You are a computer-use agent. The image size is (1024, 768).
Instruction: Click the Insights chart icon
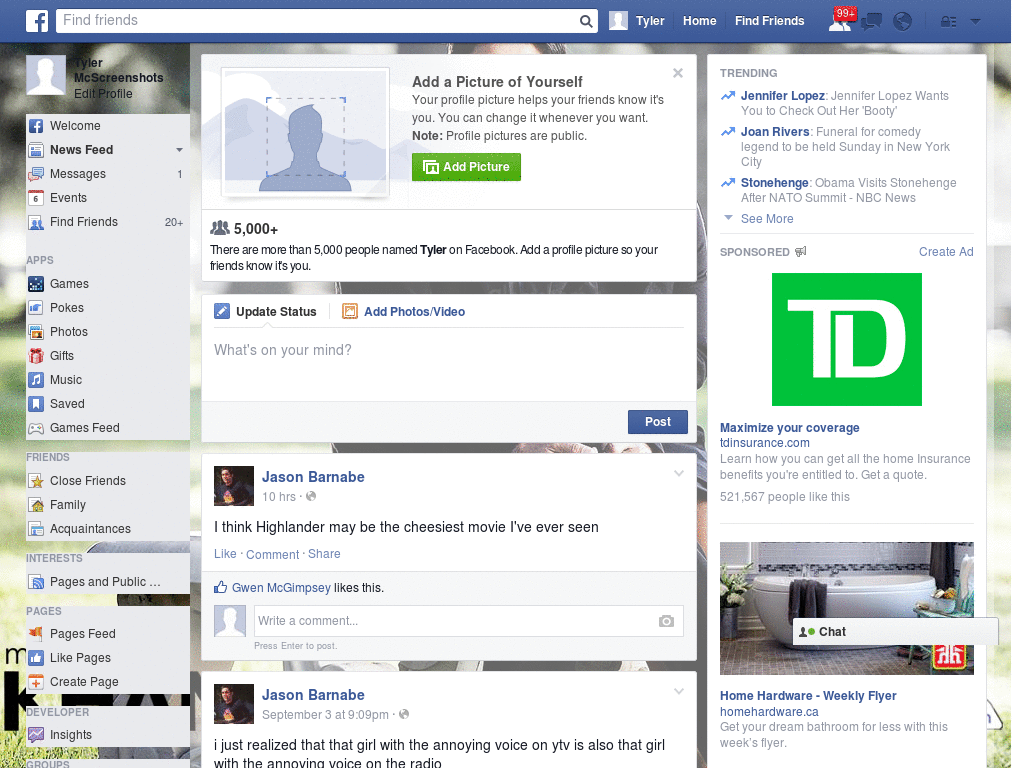tap(36, 735)
